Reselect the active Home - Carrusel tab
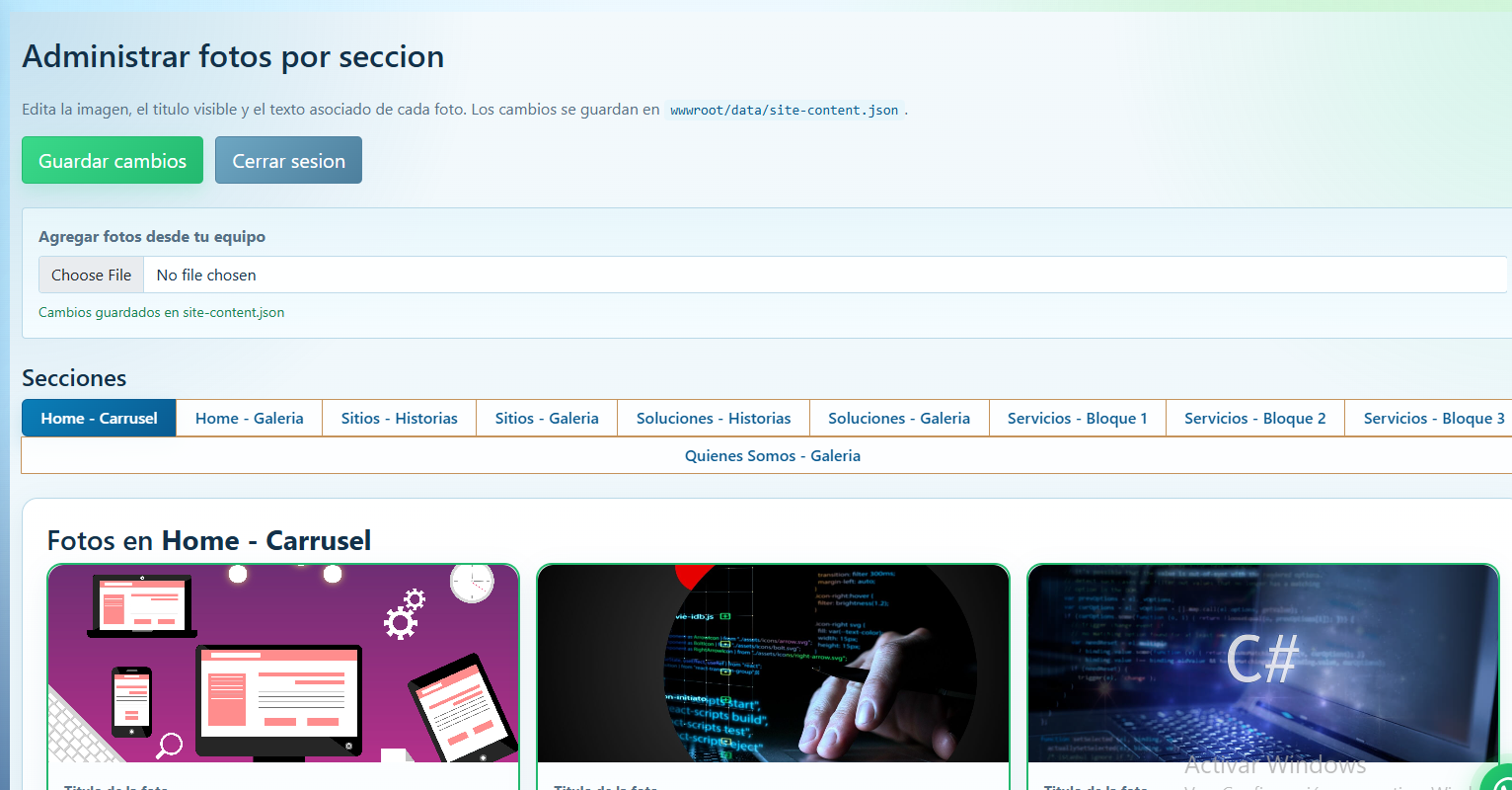 tap(99, 418)
